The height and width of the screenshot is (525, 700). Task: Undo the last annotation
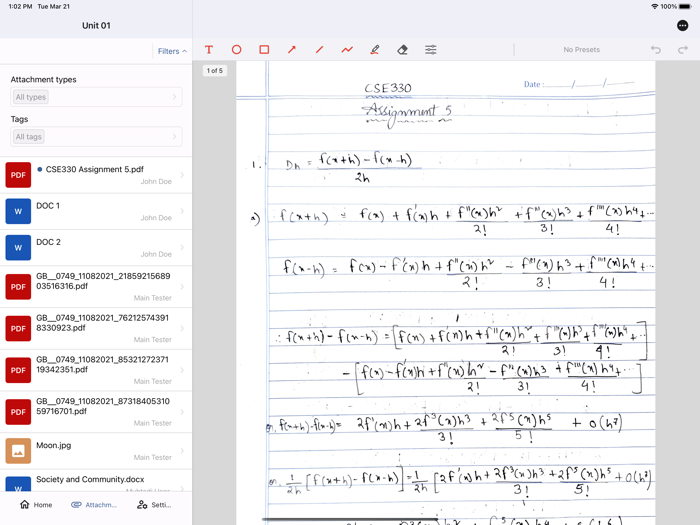pyautogui.click(x=655, y=50)
